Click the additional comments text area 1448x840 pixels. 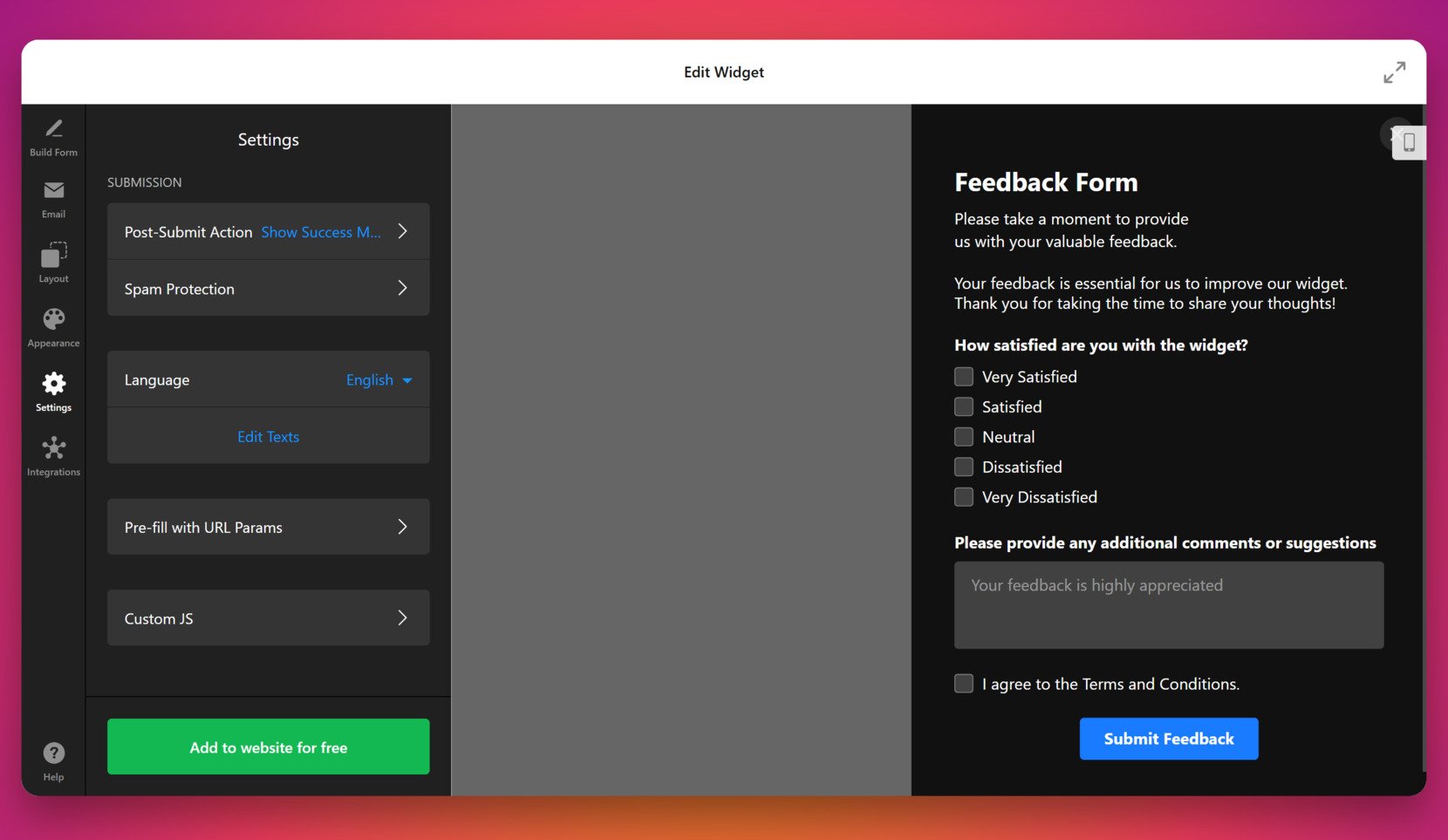coord(1169,604)
